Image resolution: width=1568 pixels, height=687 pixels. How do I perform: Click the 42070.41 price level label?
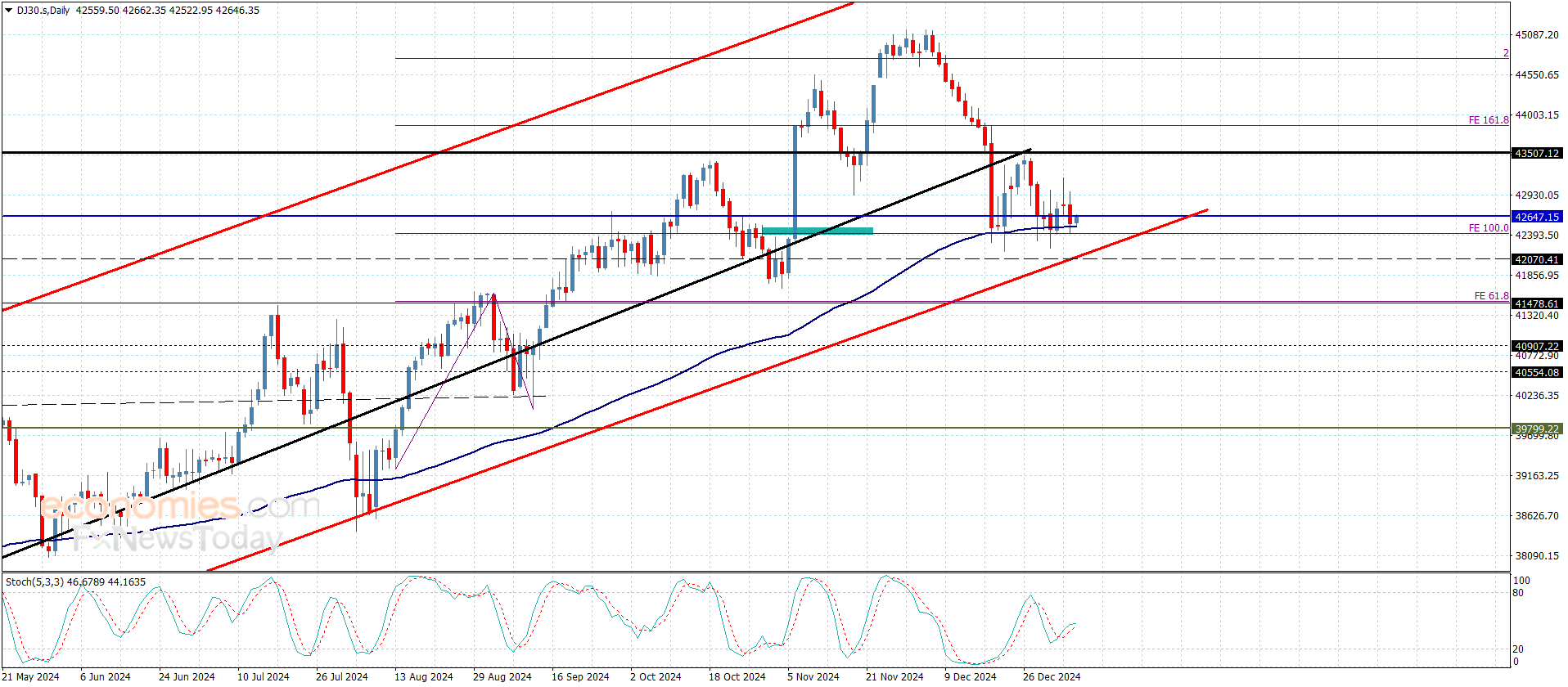click(x=1537, y=259)
